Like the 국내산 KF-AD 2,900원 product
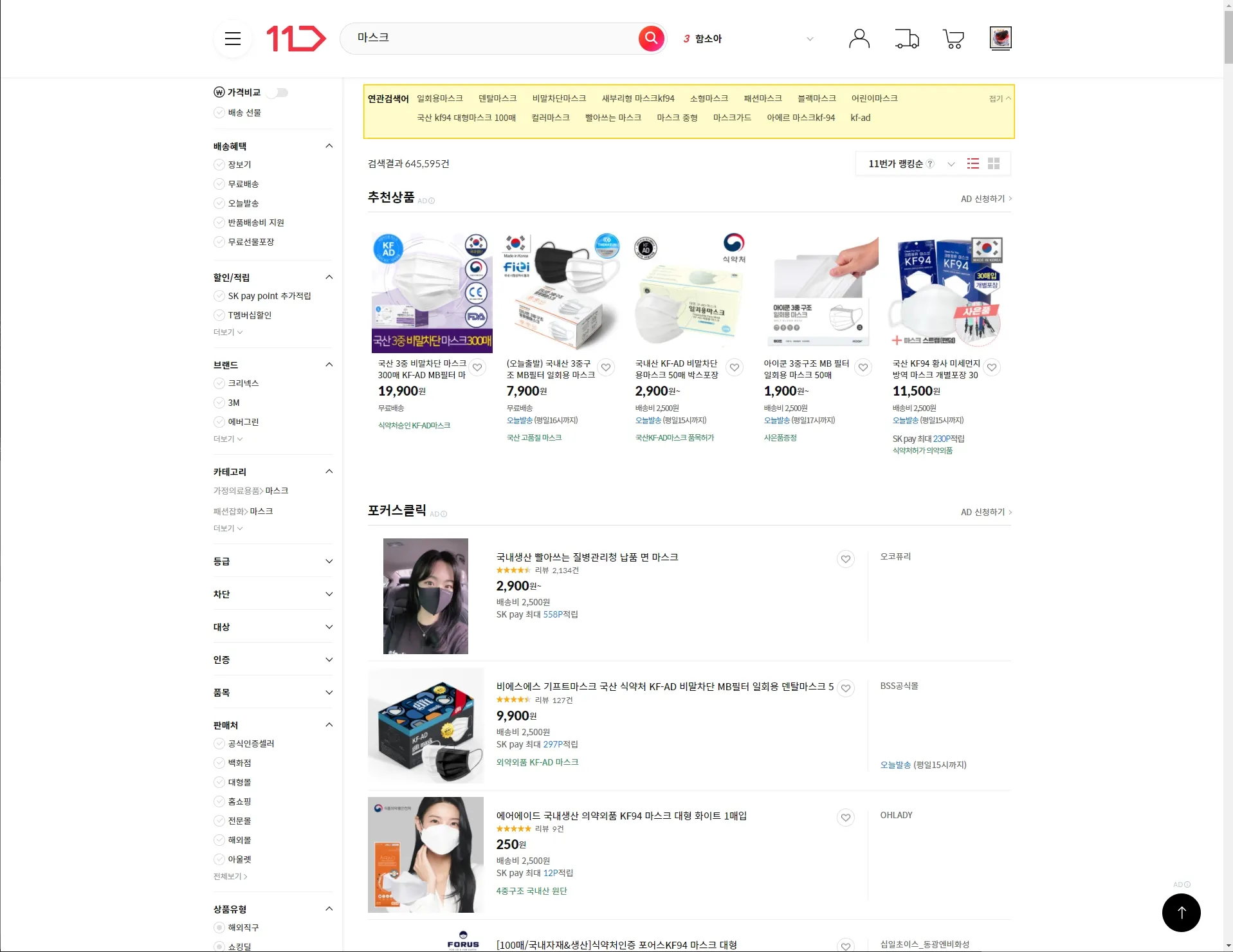Screen dimensions: 1233x952 pos(735,367)
